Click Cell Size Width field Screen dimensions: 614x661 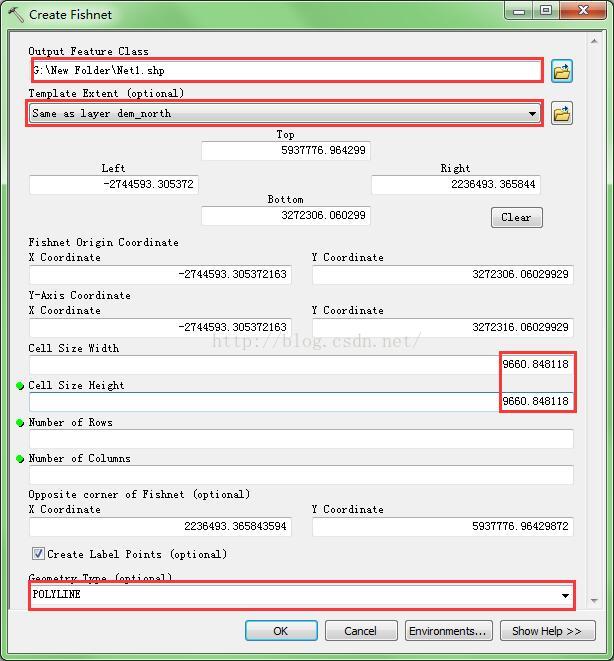[301, 364]
